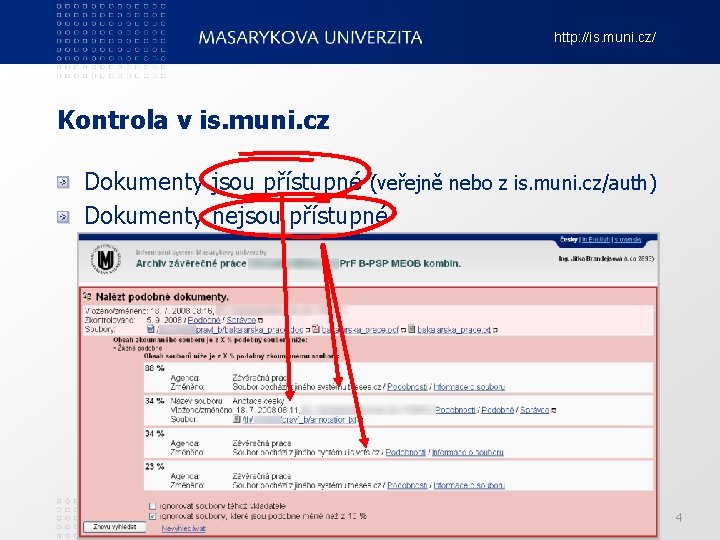Click new-window icon after Správce in Anotace row
This screenshot has height=540, width=720.
click(x=553, y=410)
